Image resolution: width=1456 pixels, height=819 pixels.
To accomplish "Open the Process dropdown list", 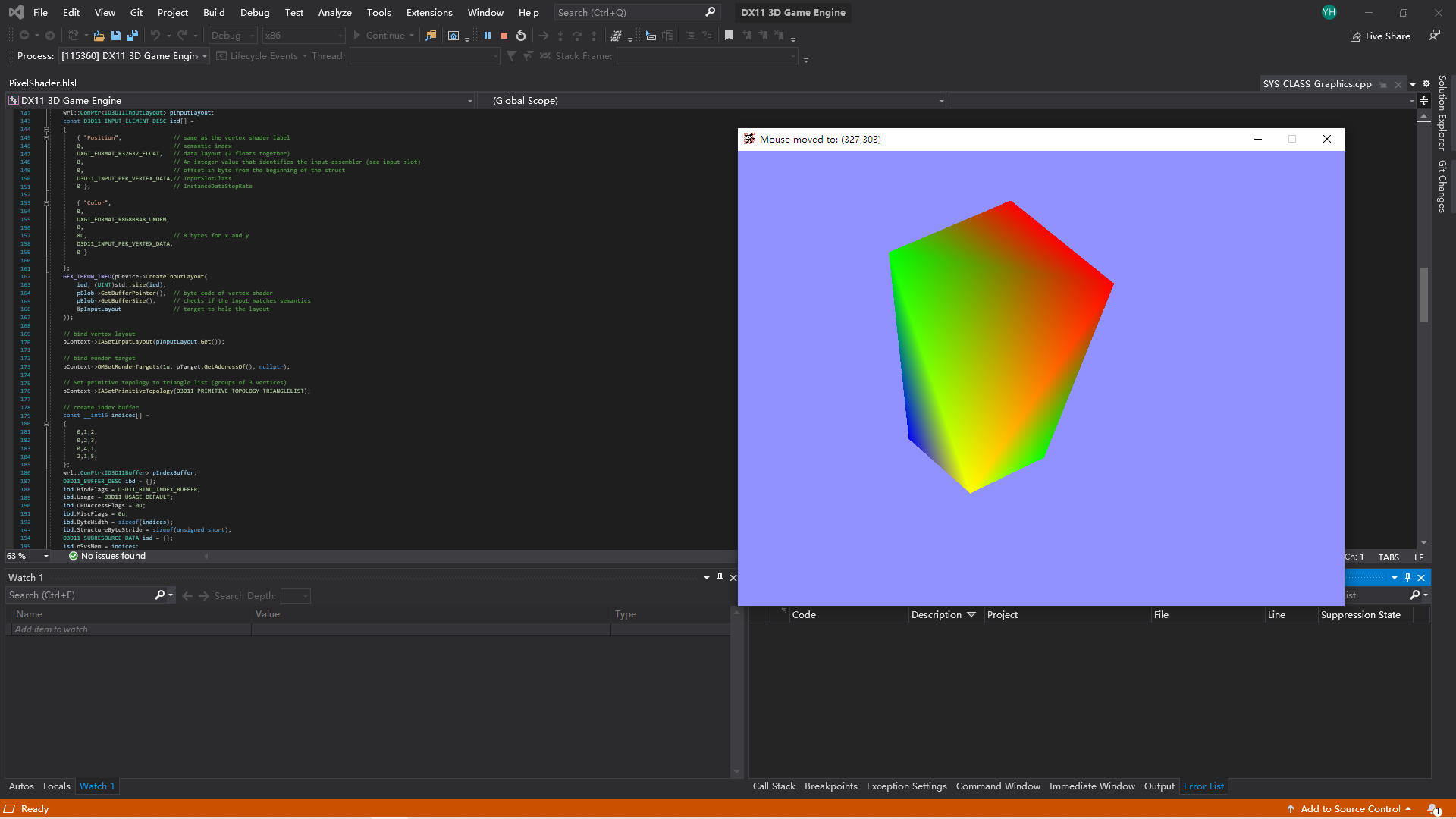I will (x=205, y=56).
